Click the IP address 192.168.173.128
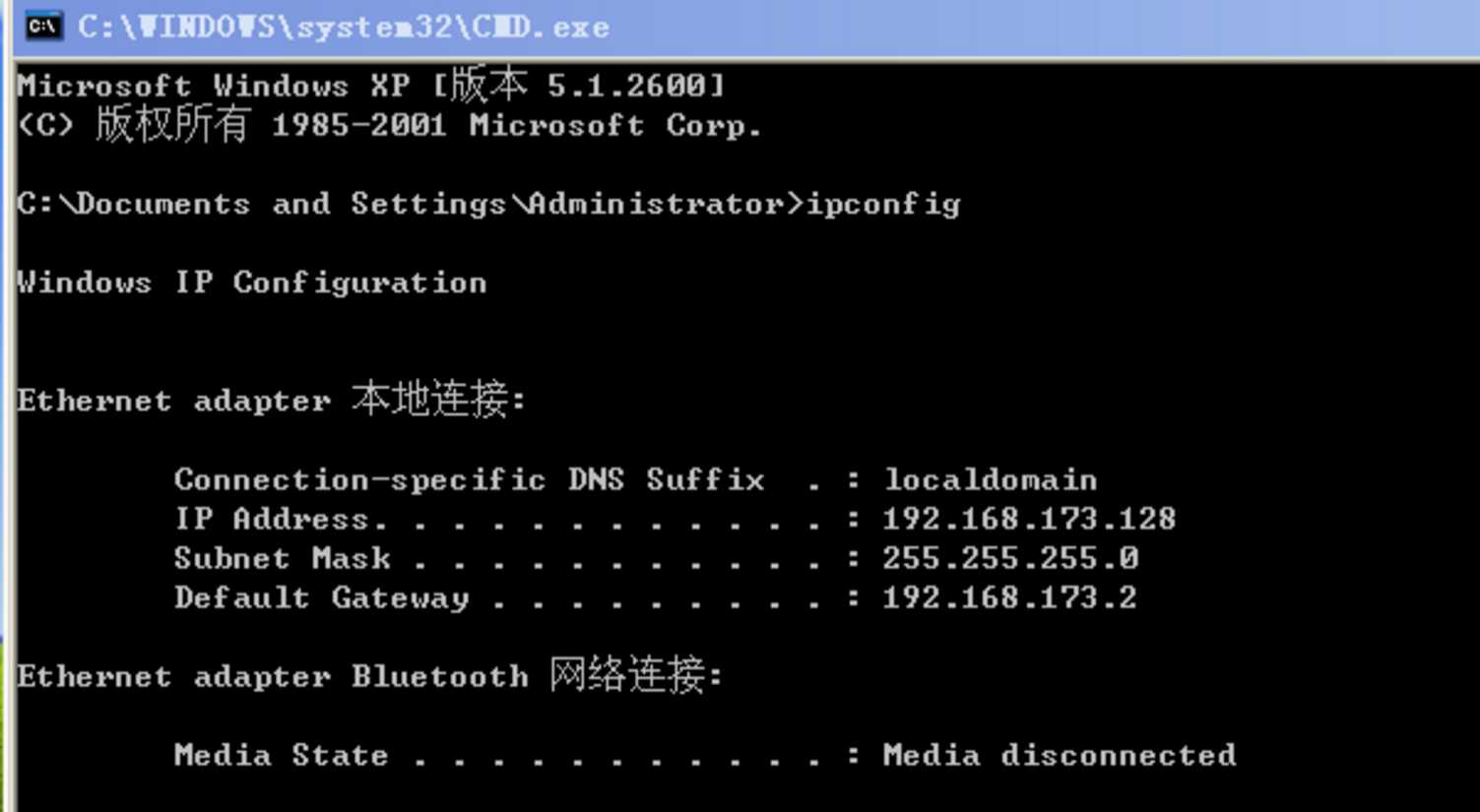 pos(1029,519)
